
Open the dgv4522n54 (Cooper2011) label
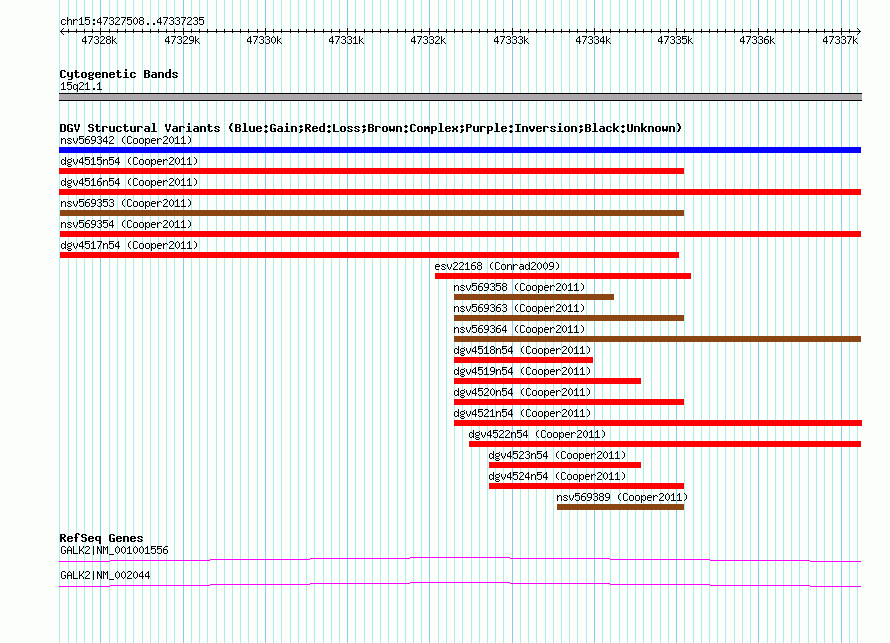[x=538, y=434]
